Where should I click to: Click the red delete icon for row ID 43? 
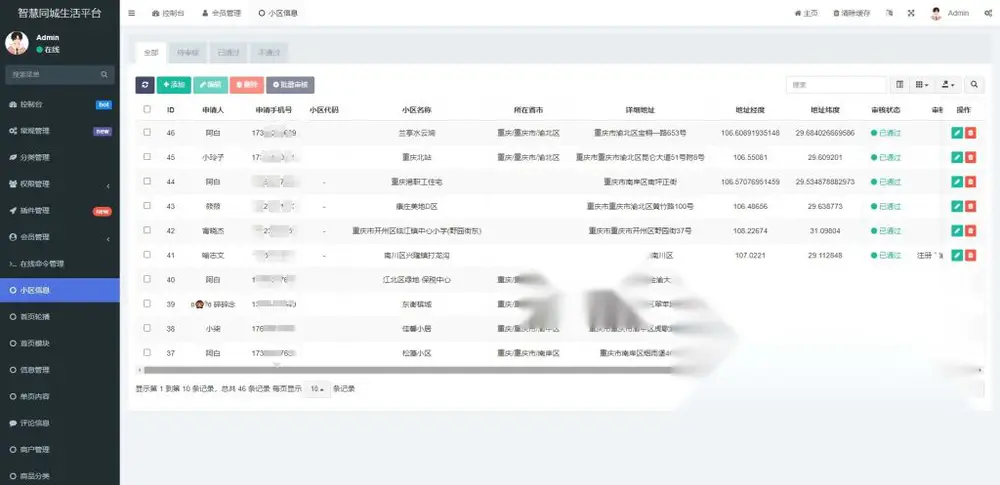pyautogui.click(x=970, y=206)
